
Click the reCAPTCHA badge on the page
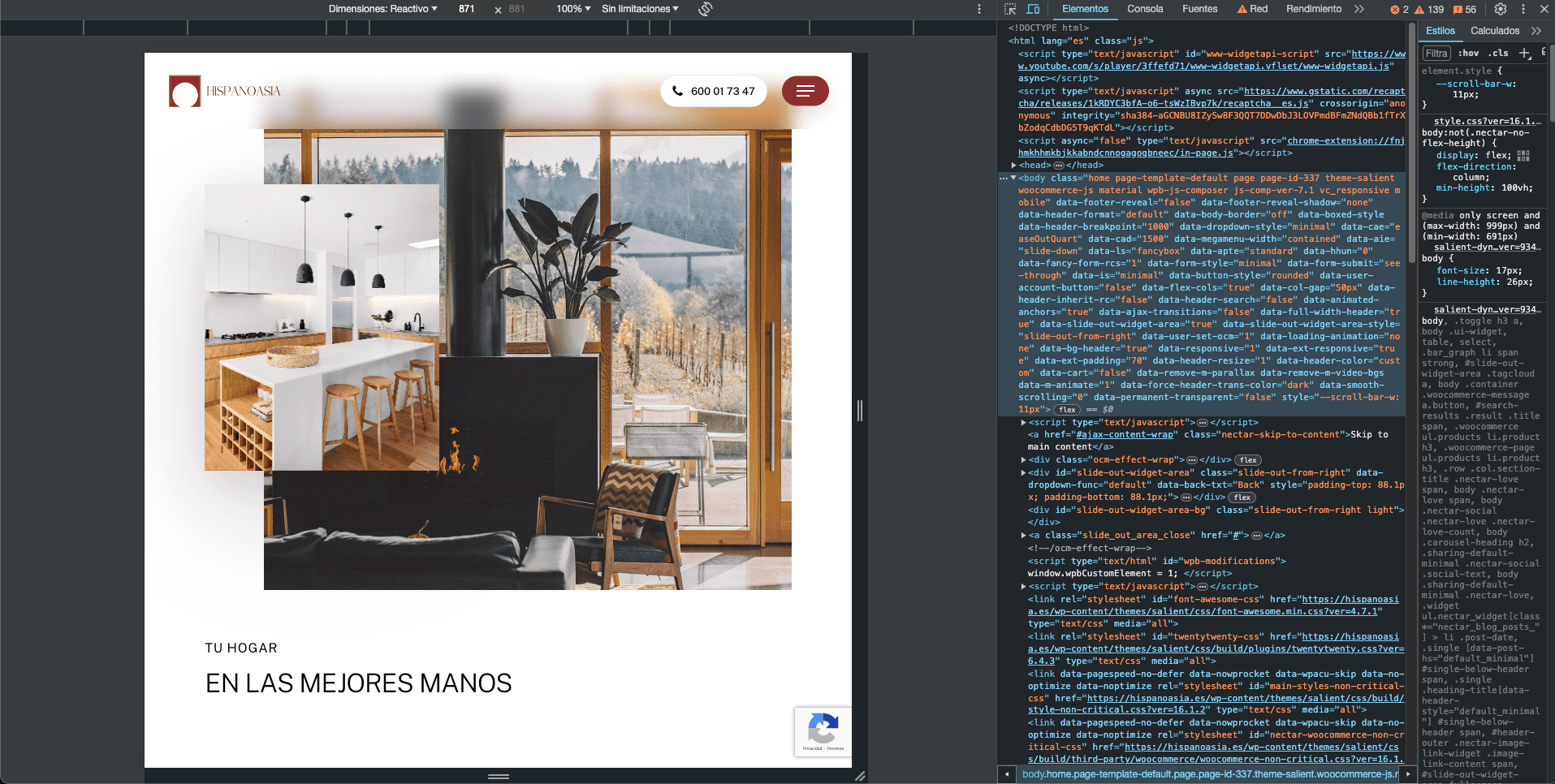point(823,731)
